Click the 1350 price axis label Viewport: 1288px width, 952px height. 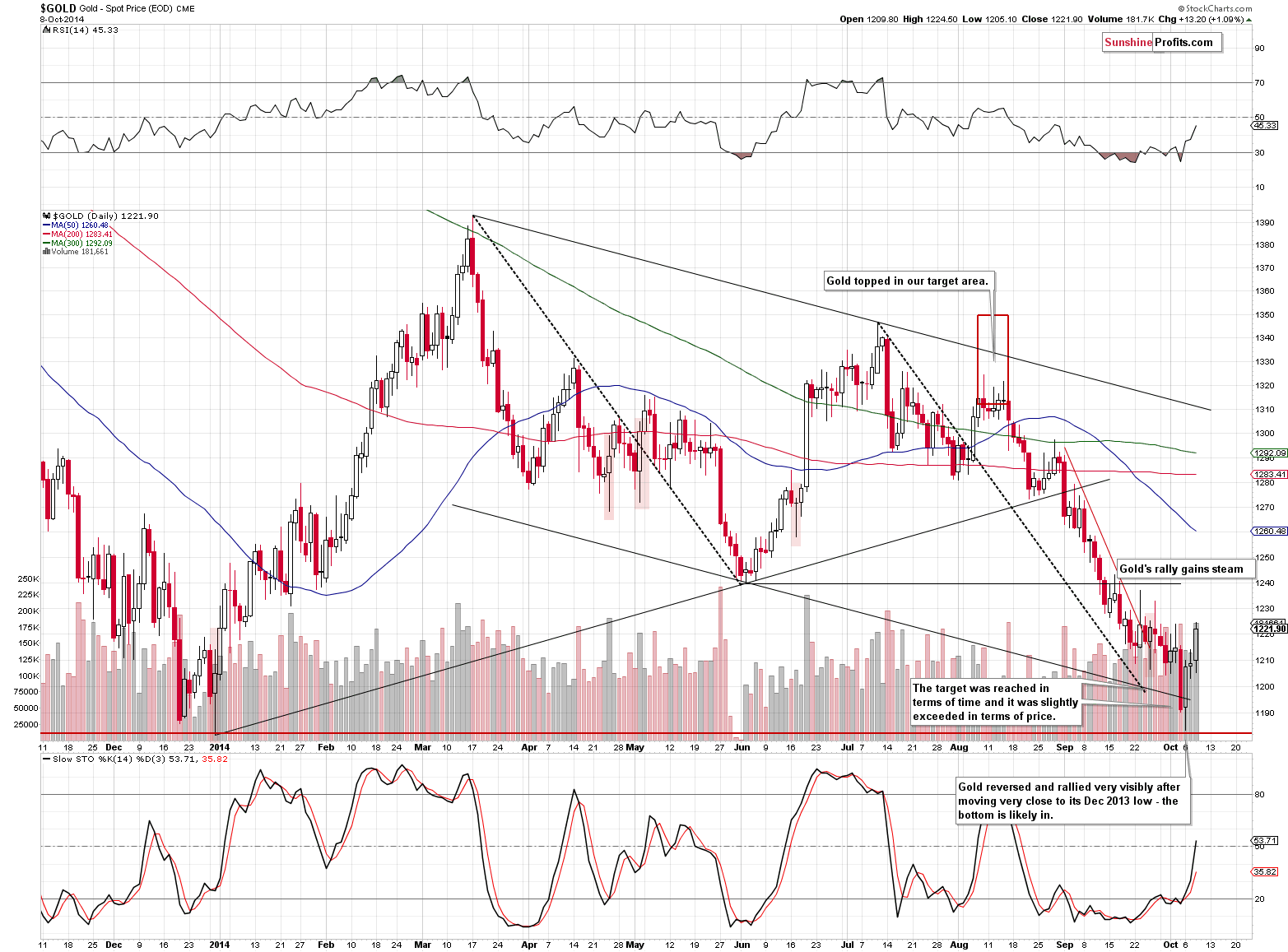[1265, 314]
